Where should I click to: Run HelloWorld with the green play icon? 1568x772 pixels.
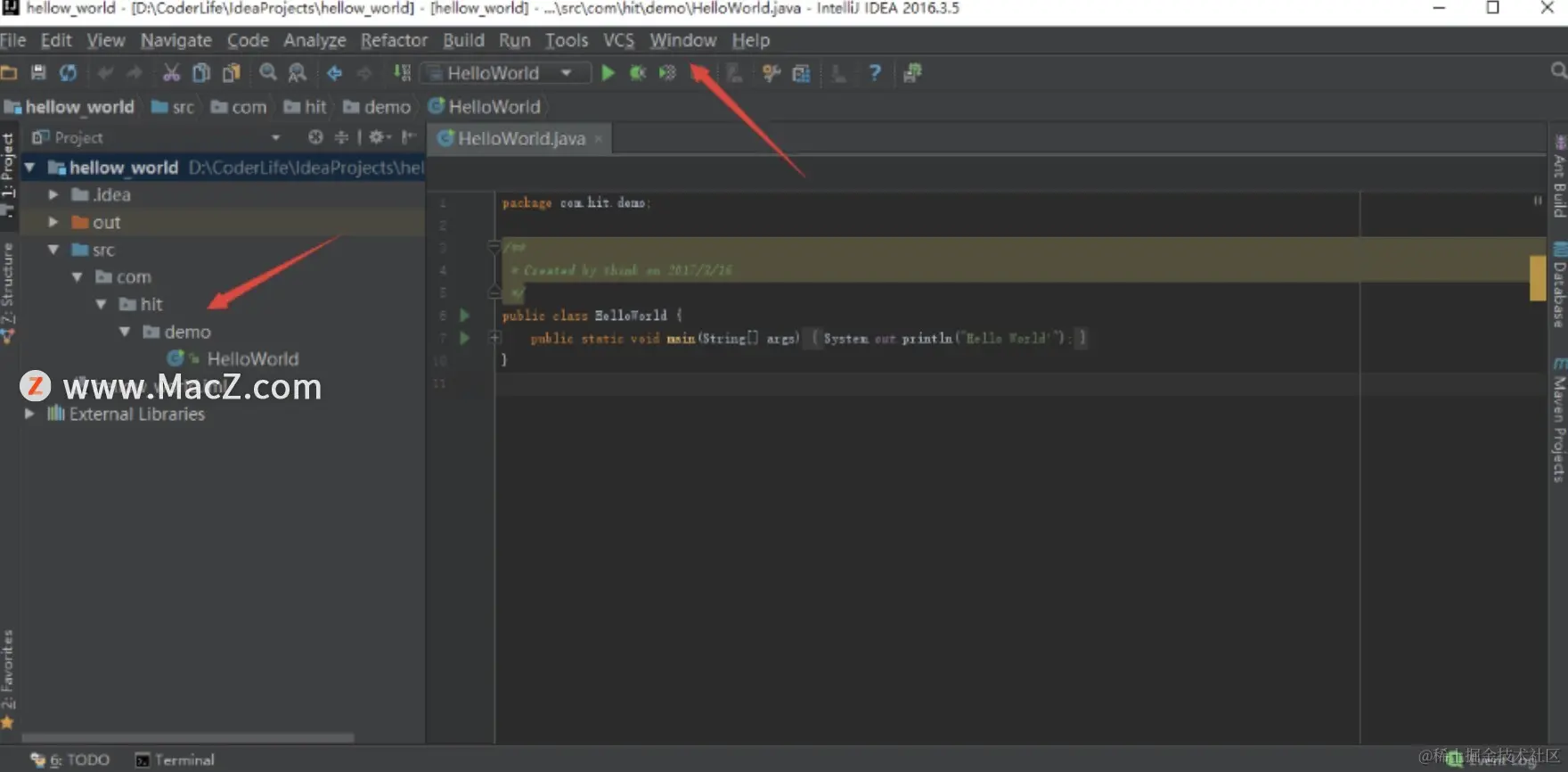(x=608, y=73)
